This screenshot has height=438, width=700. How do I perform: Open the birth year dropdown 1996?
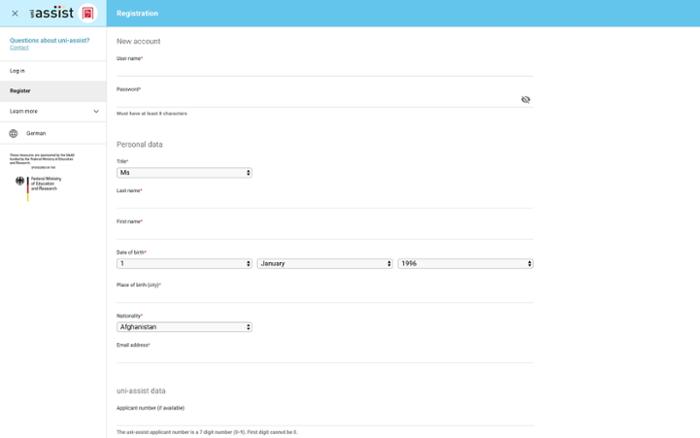[x=466, y=263]
